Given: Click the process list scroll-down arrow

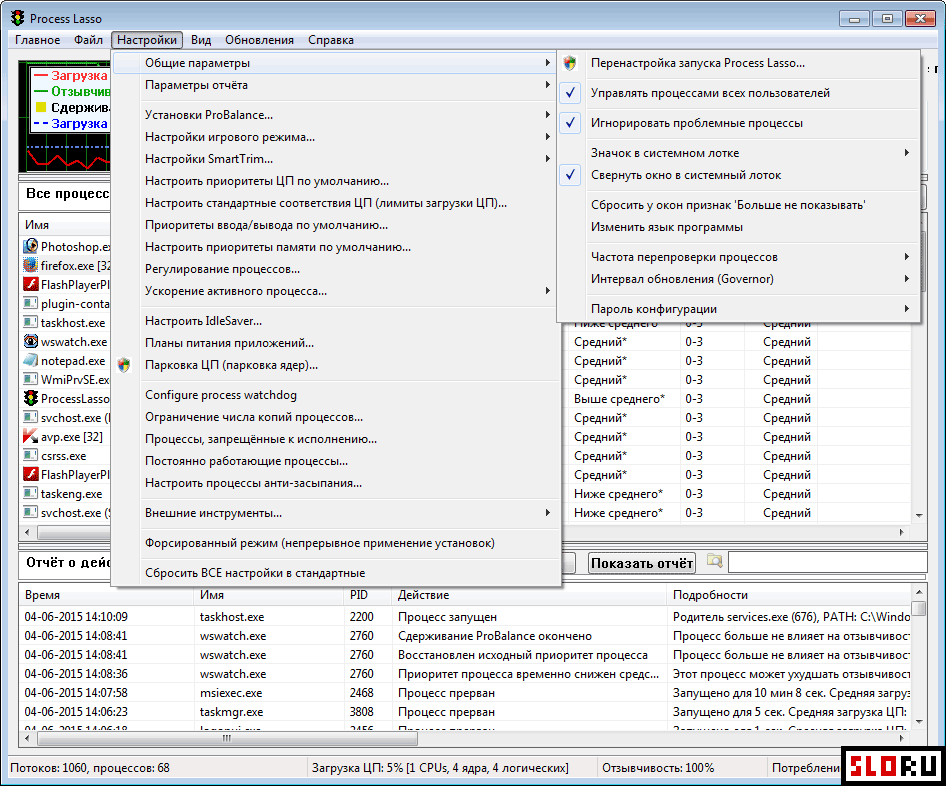Looking at the screenshot, I should (x=919, y=515).
